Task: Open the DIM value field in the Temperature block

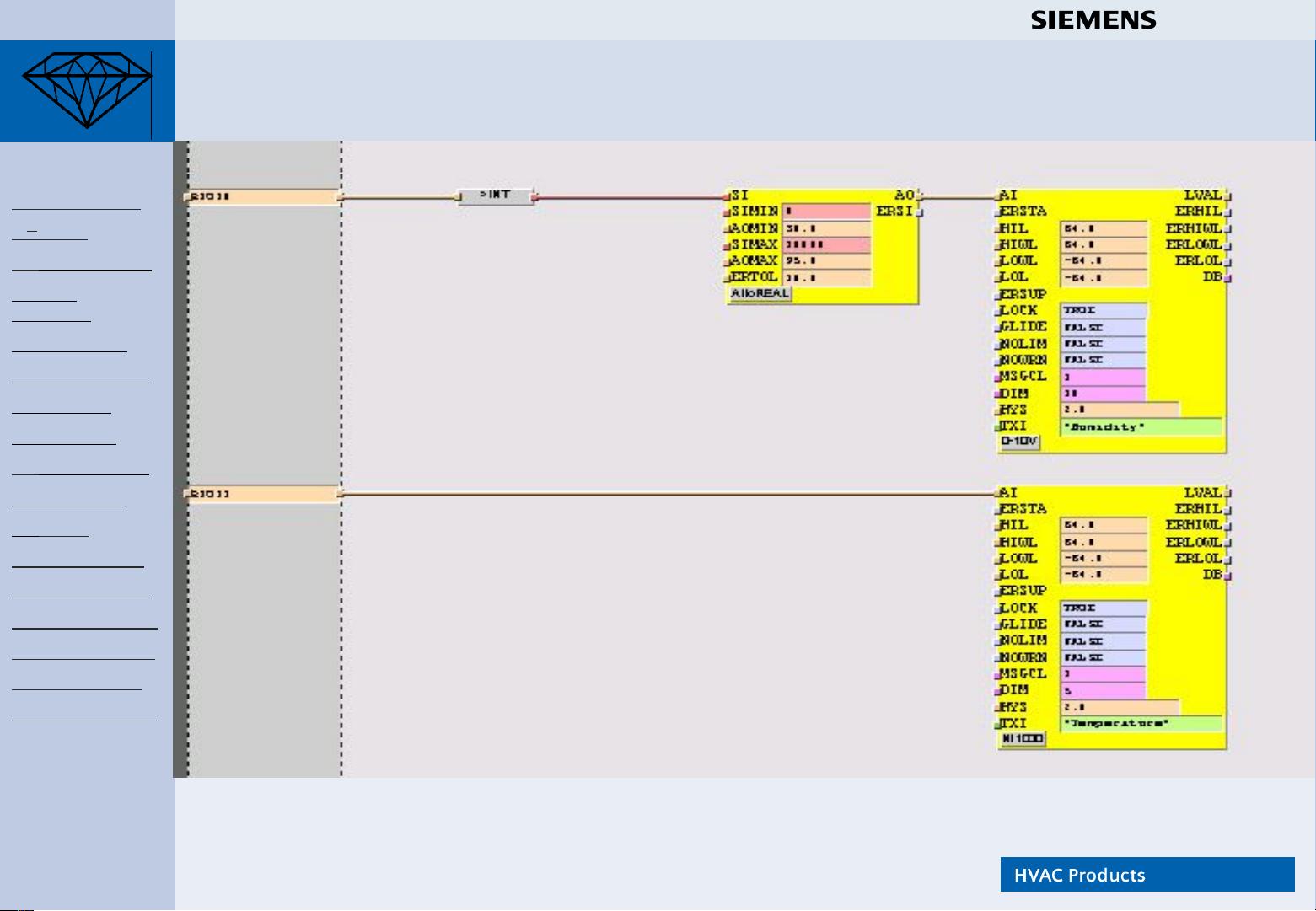Action: coord(1103,690)
